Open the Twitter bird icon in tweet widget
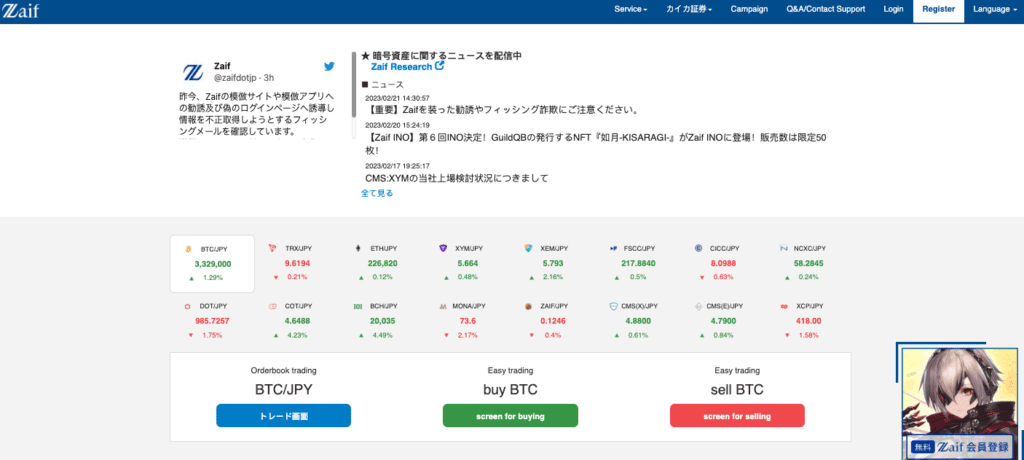This screenshot has height=460, width=1024. [x=330, y=67]
